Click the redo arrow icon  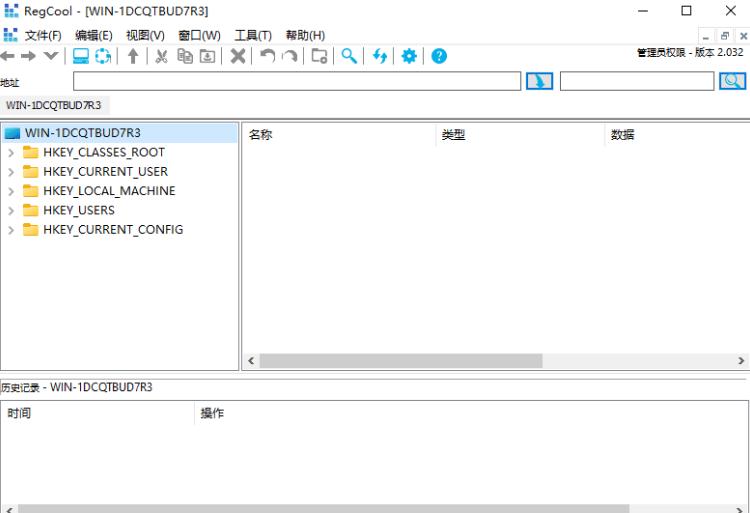289,56
